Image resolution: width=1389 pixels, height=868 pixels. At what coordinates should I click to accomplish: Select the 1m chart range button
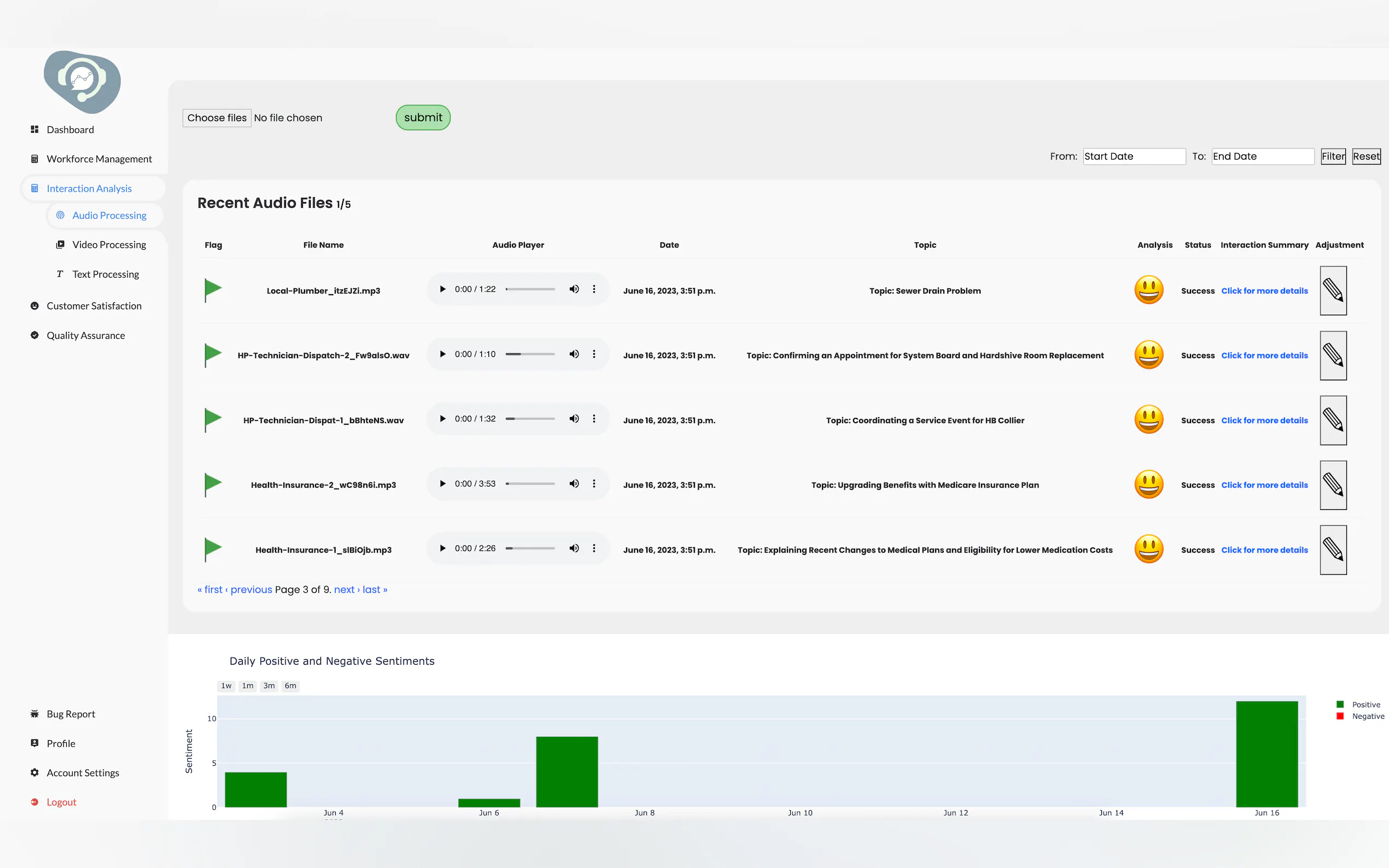248,685
